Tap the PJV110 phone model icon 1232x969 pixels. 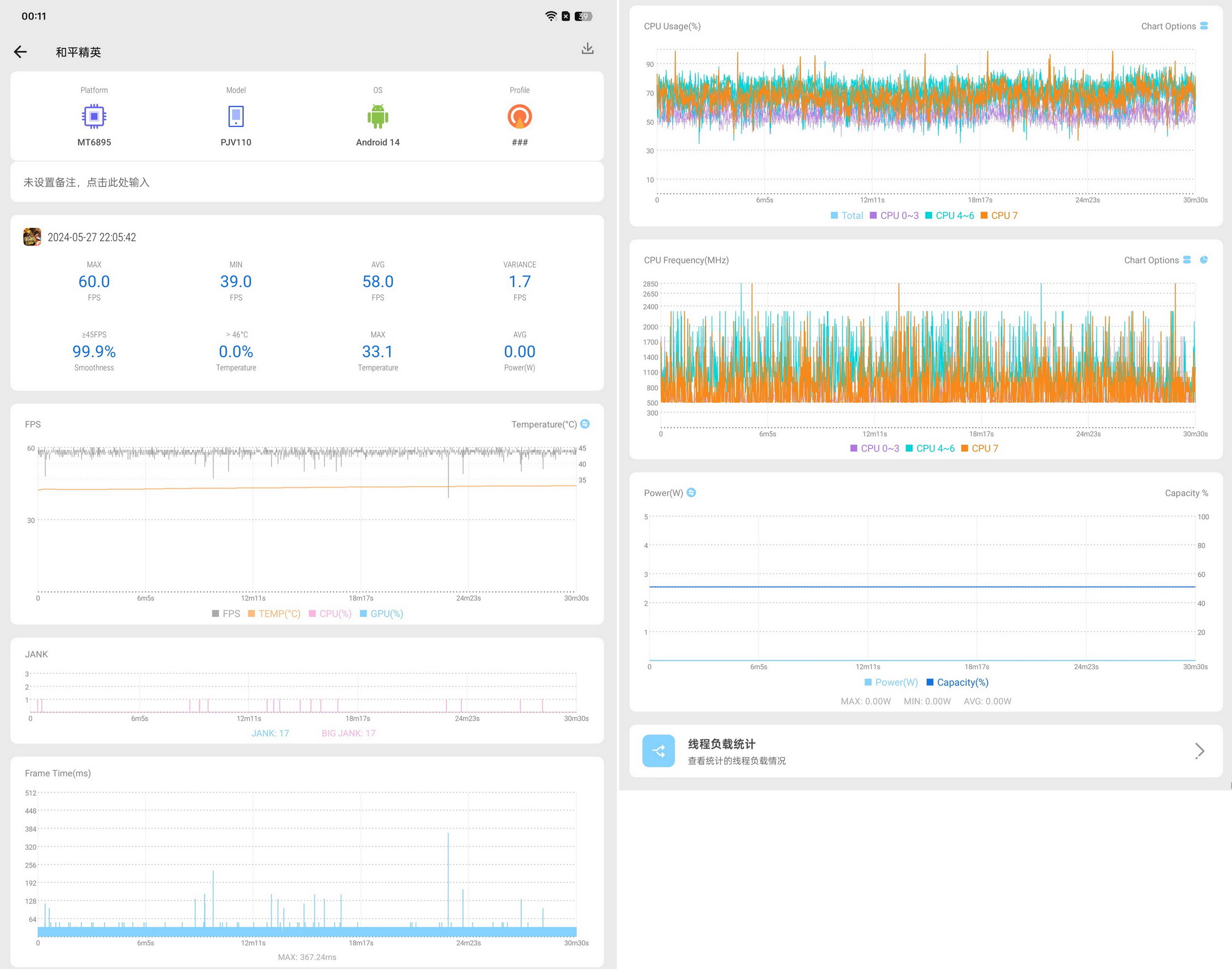236,116
